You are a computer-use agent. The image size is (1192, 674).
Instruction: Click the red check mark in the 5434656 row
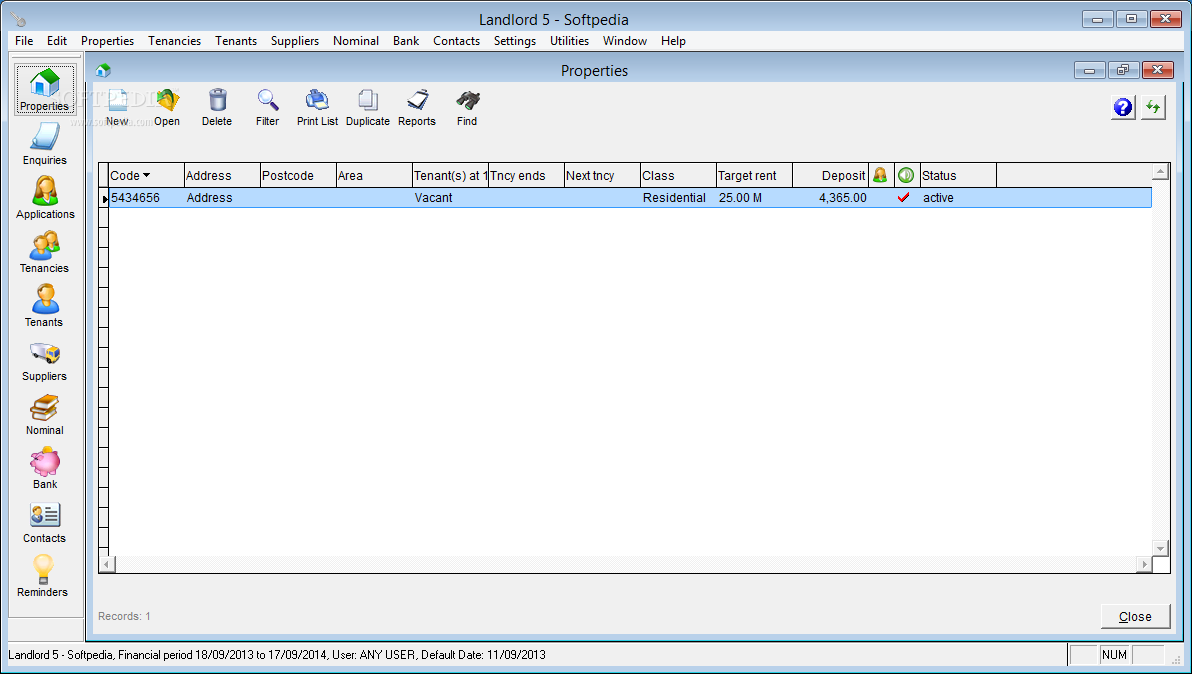point(903,198)
